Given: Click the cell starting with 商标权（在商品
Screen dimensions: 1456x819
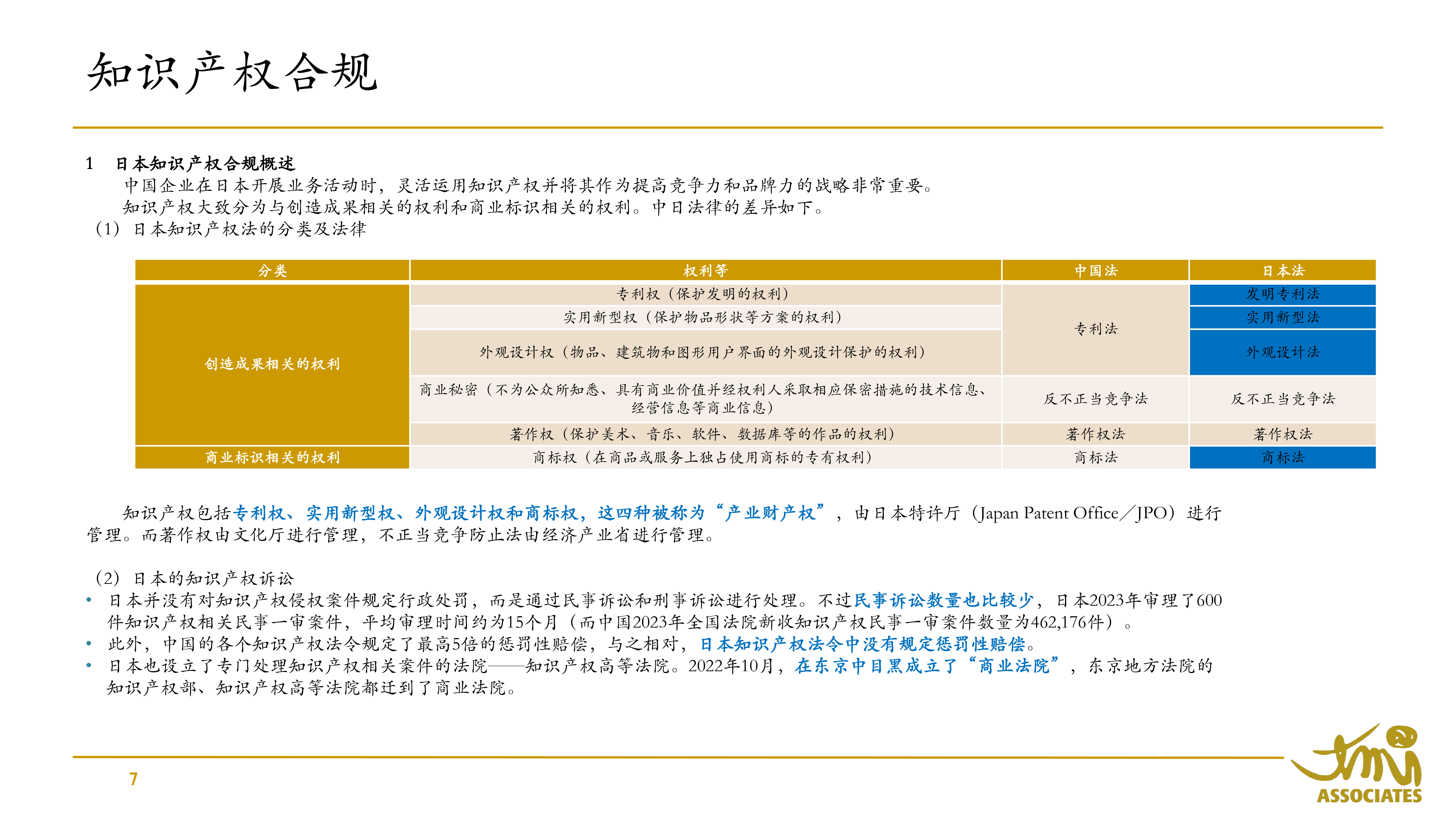Looking at the screenshot, I should 705,457.
